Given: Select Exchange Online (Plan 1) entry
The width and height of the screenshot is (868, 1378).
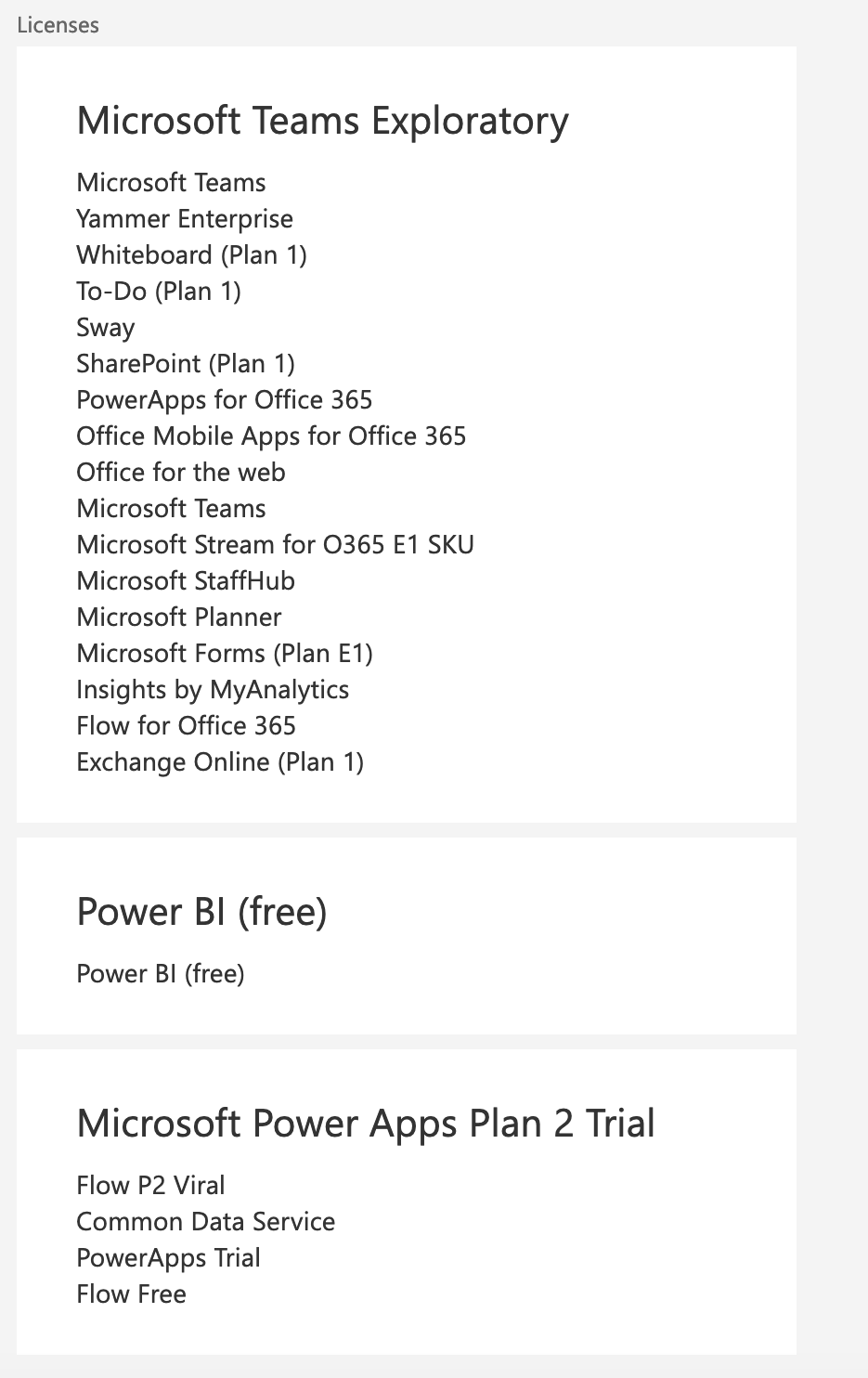Looking at the screenshot, I should pos(220,762).
